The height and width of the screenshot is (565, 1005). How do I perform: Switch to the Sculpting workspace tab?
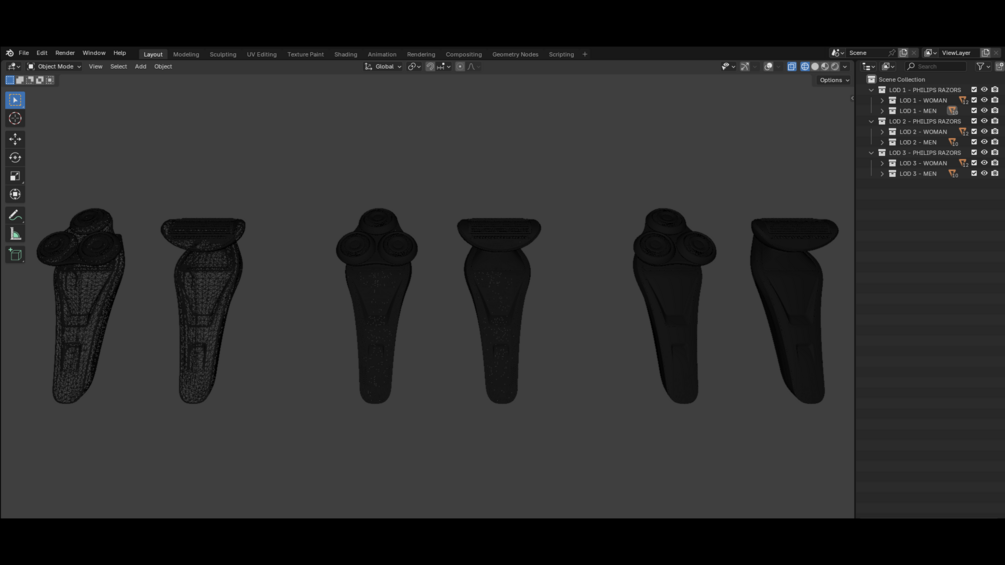[223, 54]
